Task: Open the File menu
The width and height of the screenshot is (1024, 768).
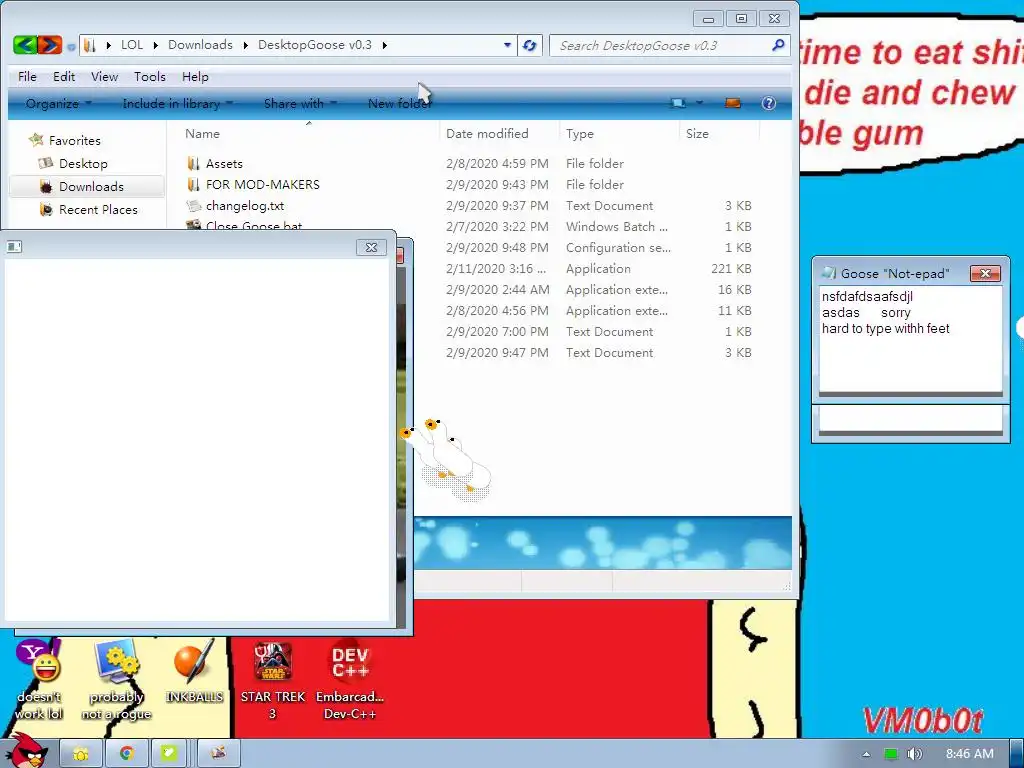Action: pyautogui.click(x=27, y=76)
